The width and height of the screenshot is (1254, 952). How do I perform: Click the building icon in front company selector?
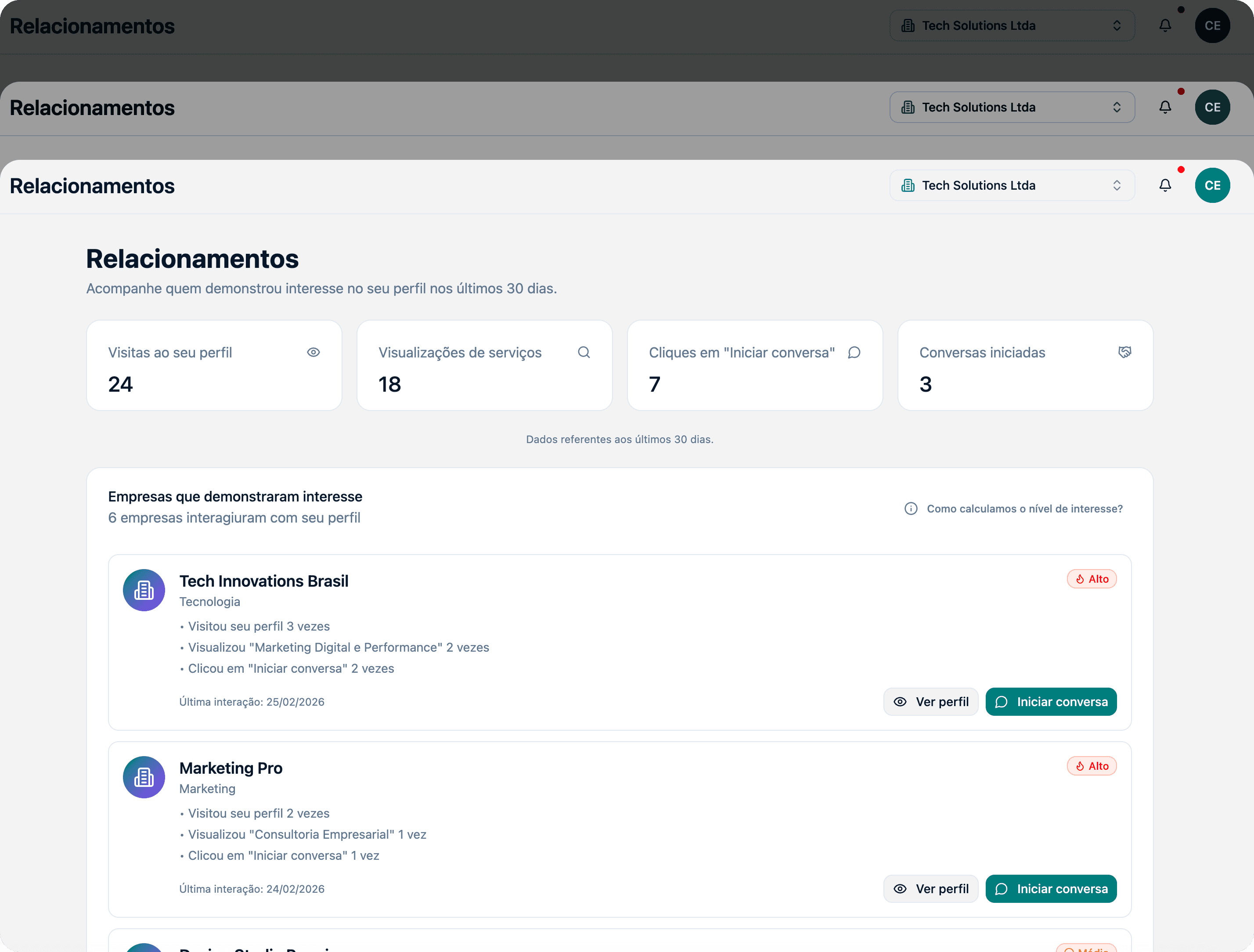(908, 185)
